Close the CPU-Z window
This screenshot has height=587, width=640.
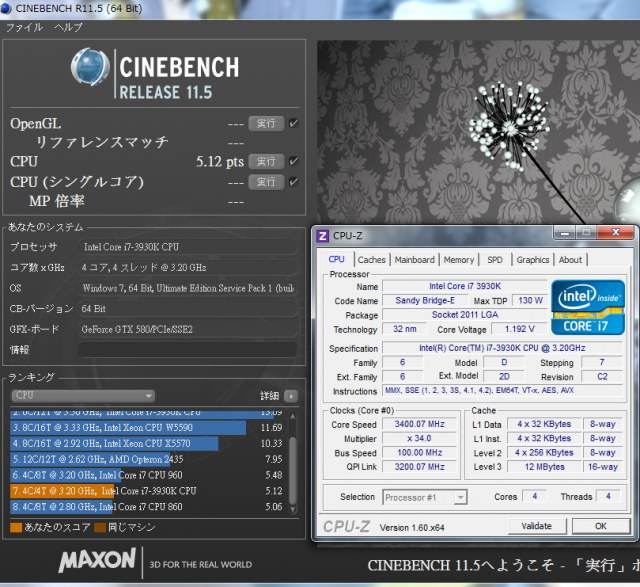[616, 232]
